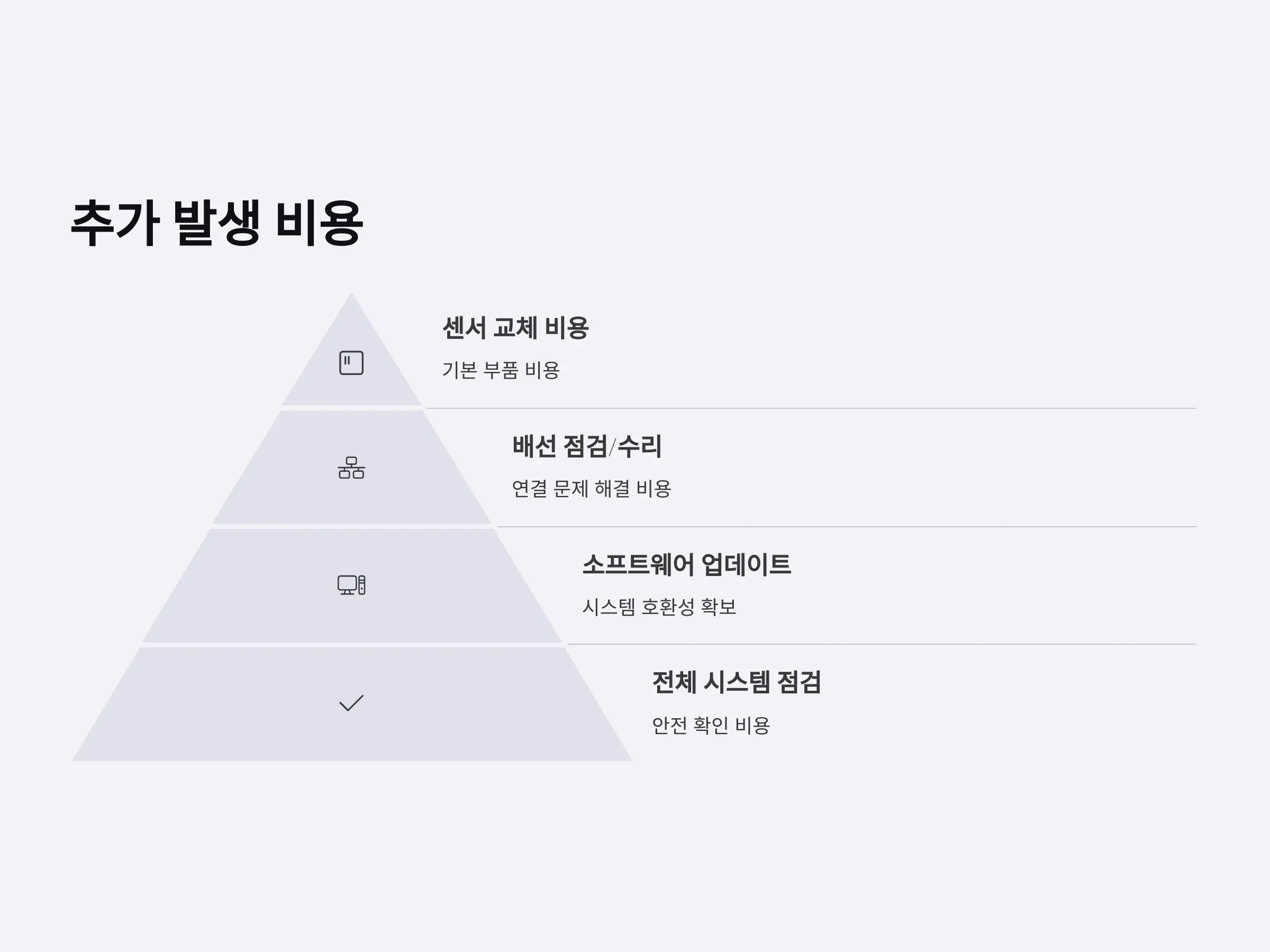The image size is (1270, 952).
Task: Click divider line below 시스템 호환성 확보
Action: (882, 644)
